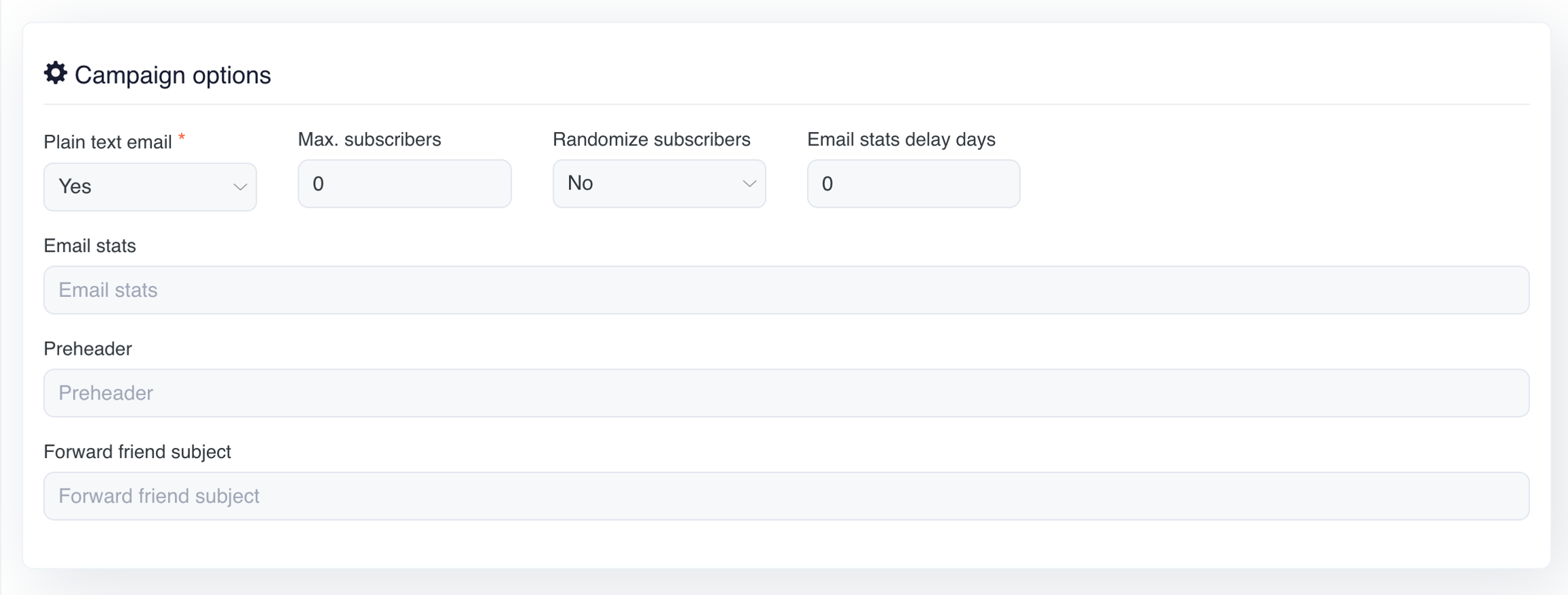Select the "Yes" value in Plain text email
This screenshot has width=1568, height=595.
tap(75, 187)
